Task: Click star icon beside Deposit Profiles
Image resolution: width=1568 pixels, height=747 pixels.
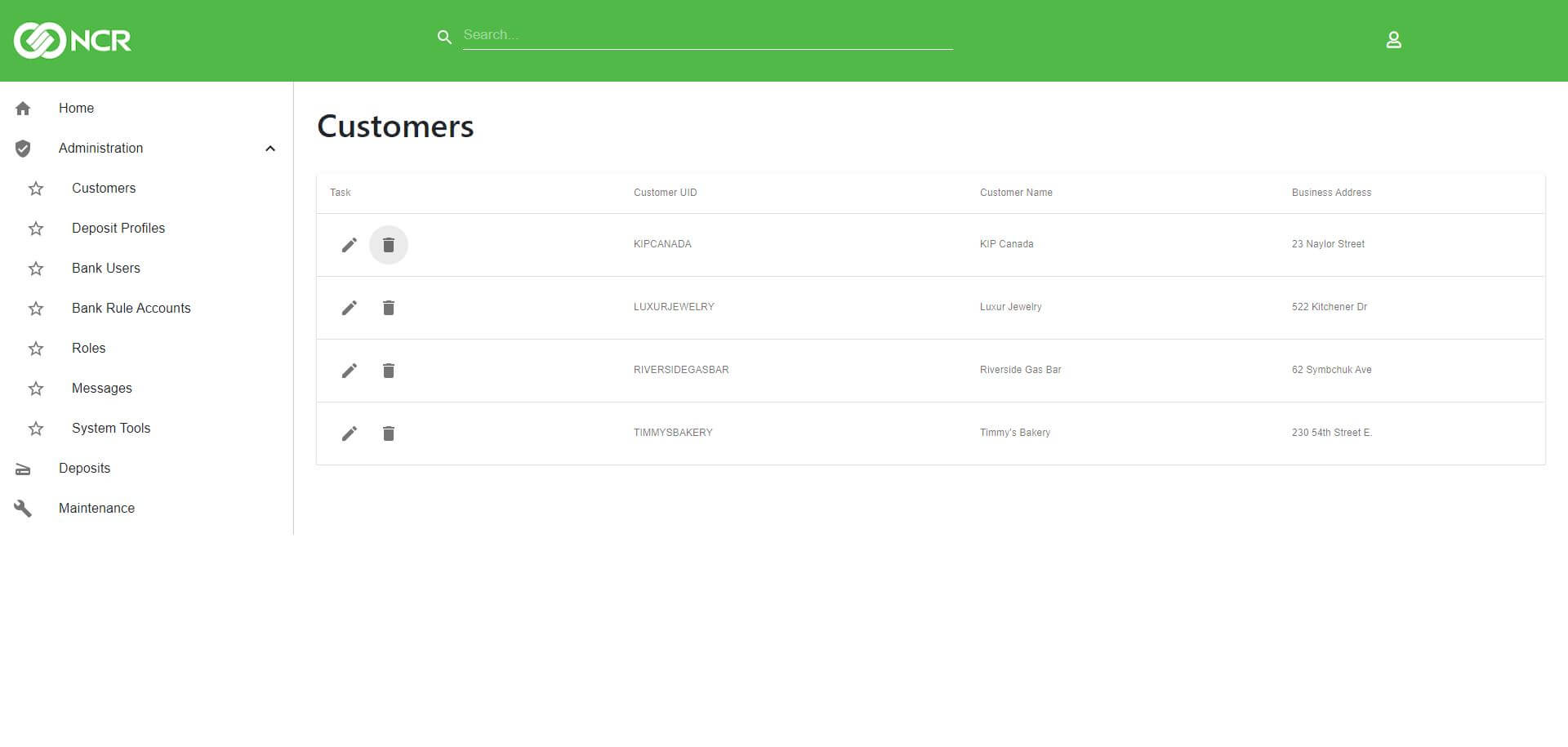Action: (36, 229)
